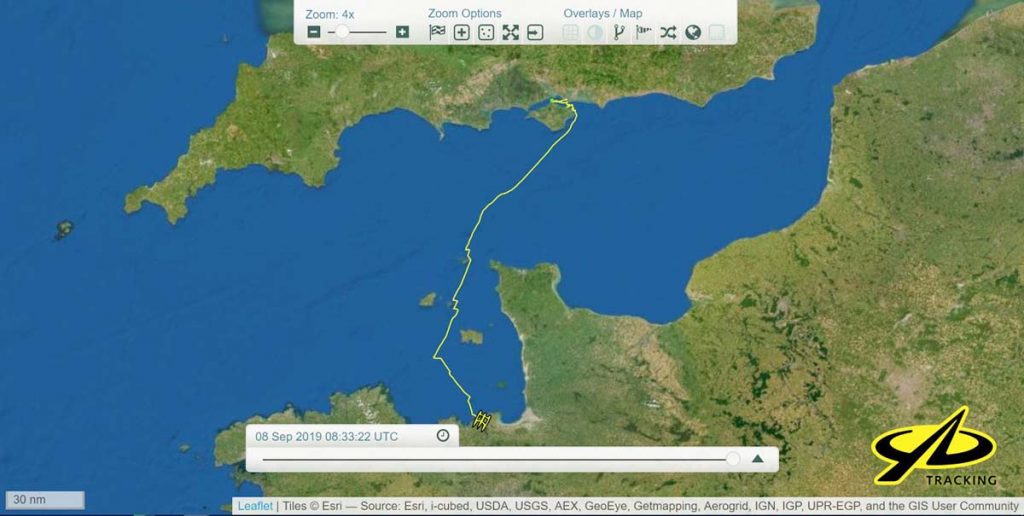
Task: Click the blank square overlay button
Action: tap(716, 32)
